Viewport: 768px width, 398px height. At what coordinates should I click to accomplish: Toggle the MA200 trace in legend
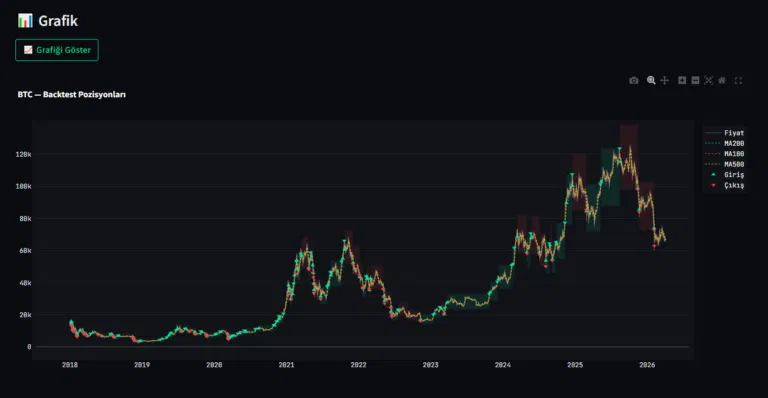click(x=725, y=143)
